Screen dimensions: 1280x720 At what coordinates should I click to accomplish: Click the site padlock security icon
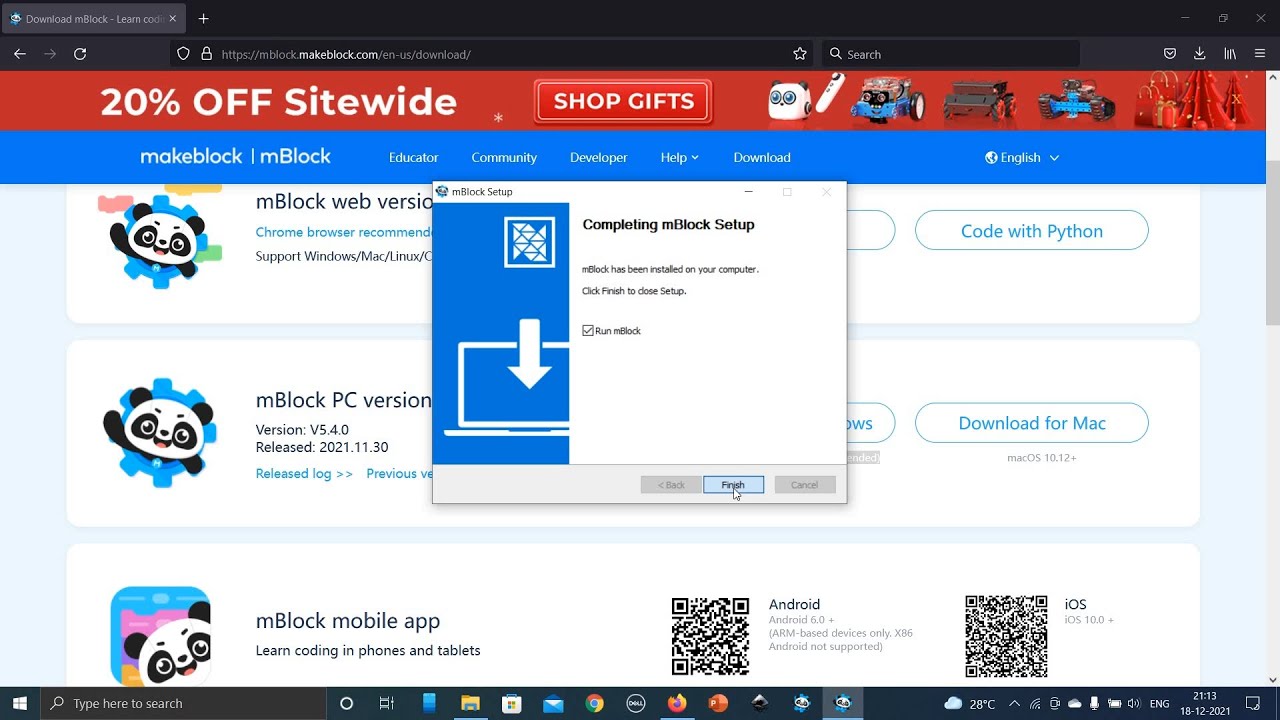[x=206, y=54]
